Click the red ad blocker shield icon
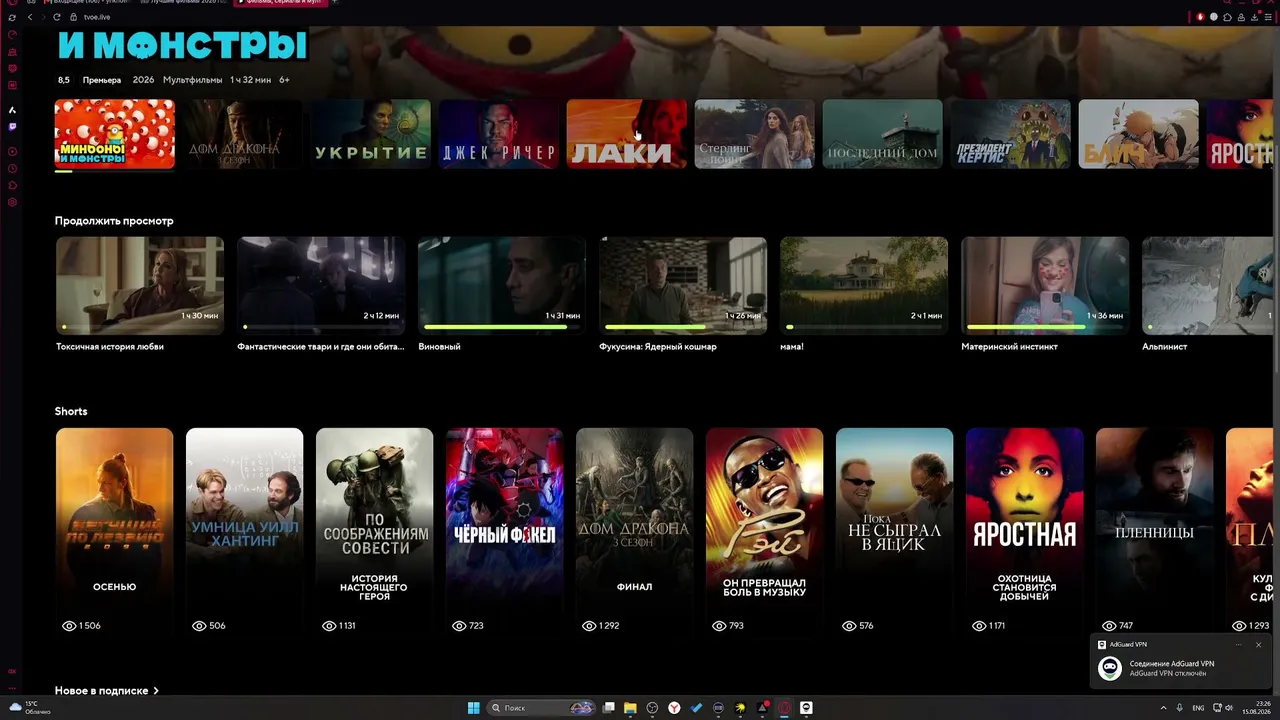1280x720 pixels. (1200, 17)
